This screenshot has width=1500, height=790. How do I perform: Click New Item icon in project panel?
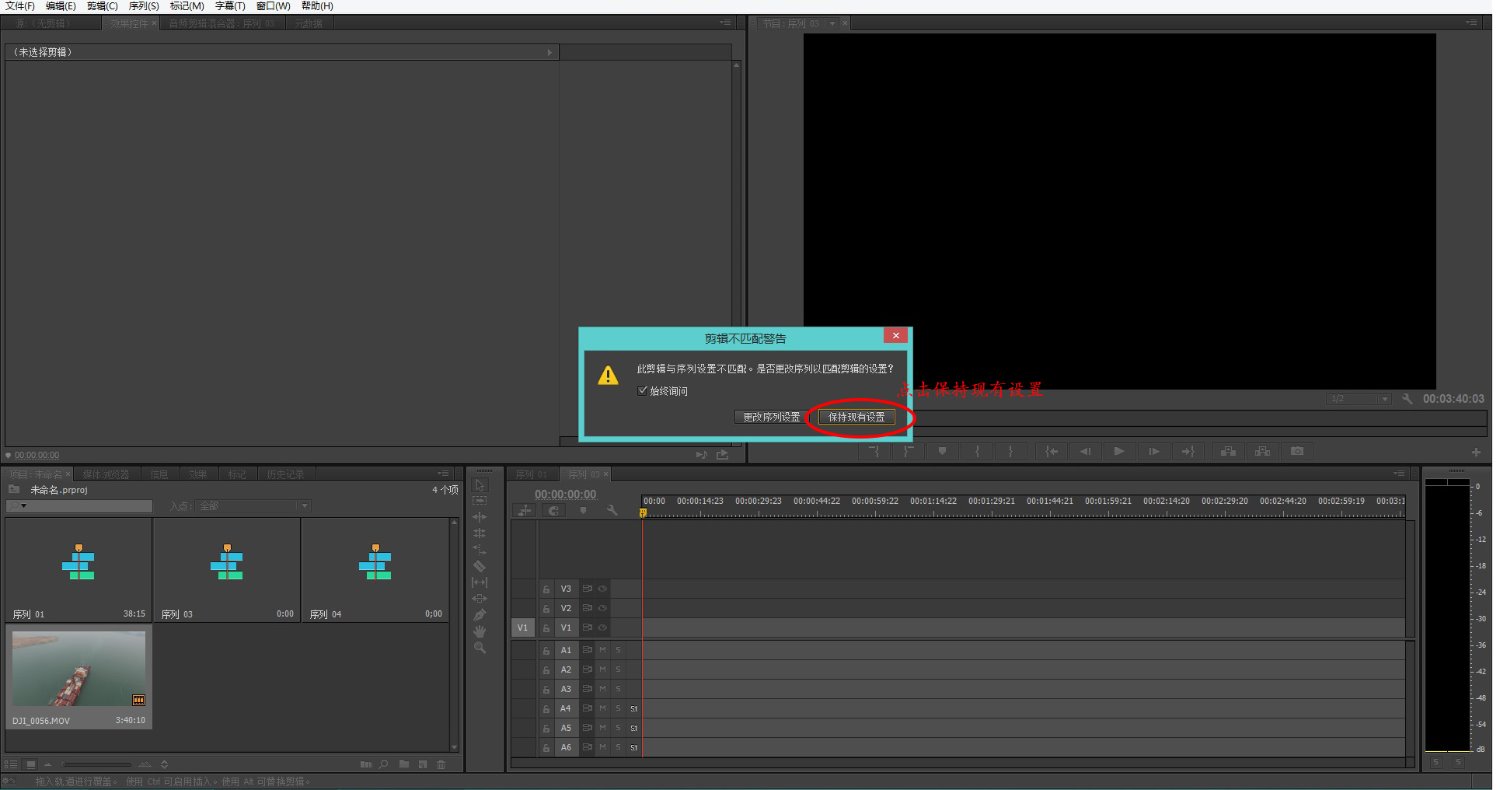(x=423, y=764)
